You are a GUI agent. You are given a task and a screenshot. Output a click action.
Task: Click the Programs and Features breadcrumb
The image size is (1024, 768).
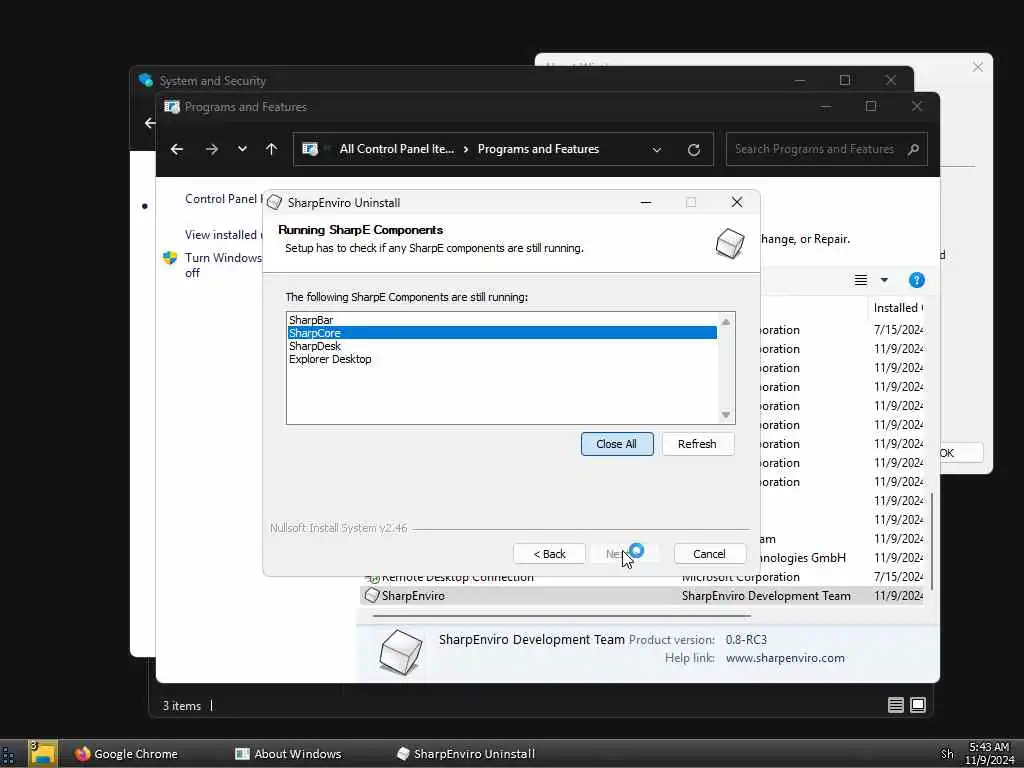pos(538,149)
